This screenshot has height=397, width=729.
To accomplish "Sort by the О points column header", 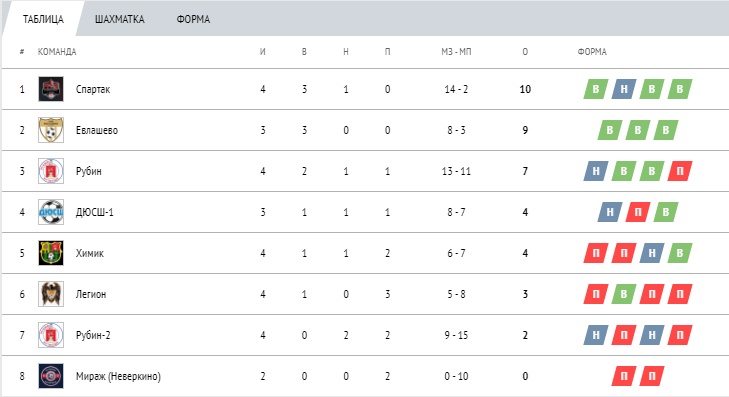I will tap(525, 52).
